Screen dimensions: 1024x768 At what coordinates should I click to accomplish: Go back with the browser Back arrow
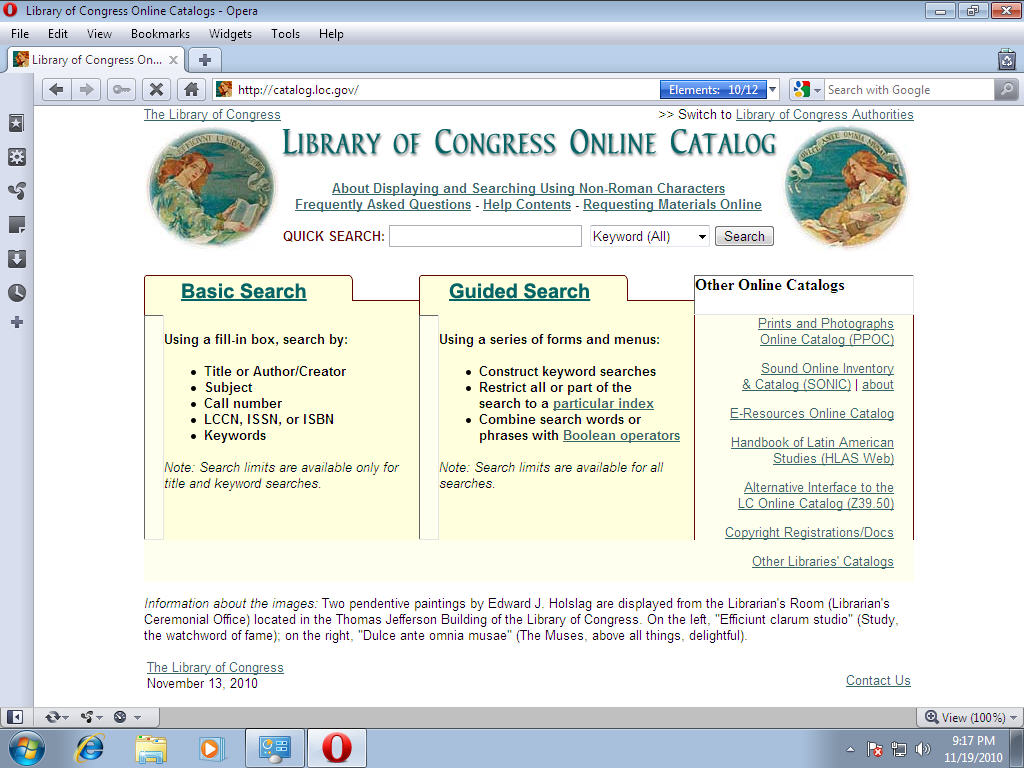coord(56,89)
